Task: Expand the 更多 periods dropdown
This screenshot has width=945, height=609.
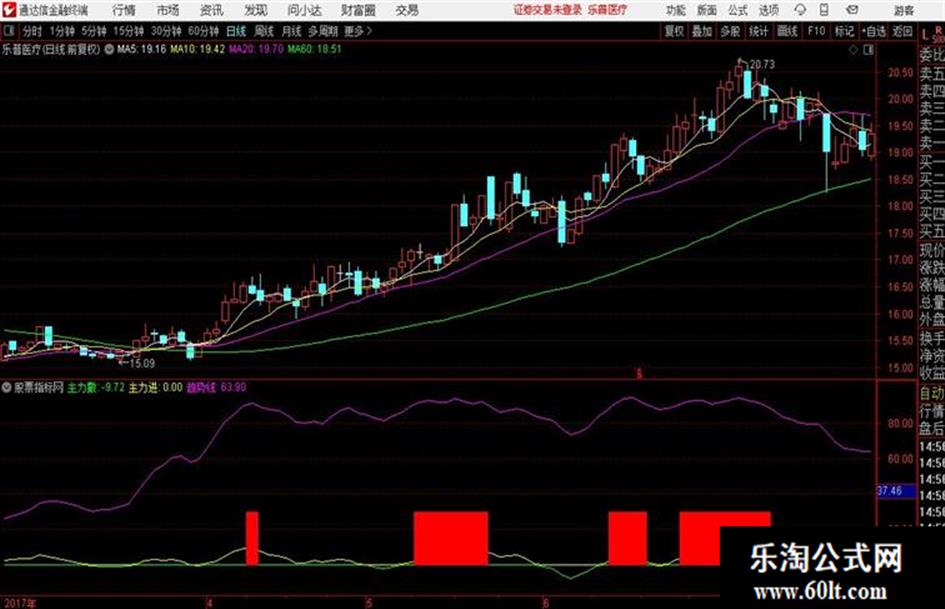Action: coord(358,31)
